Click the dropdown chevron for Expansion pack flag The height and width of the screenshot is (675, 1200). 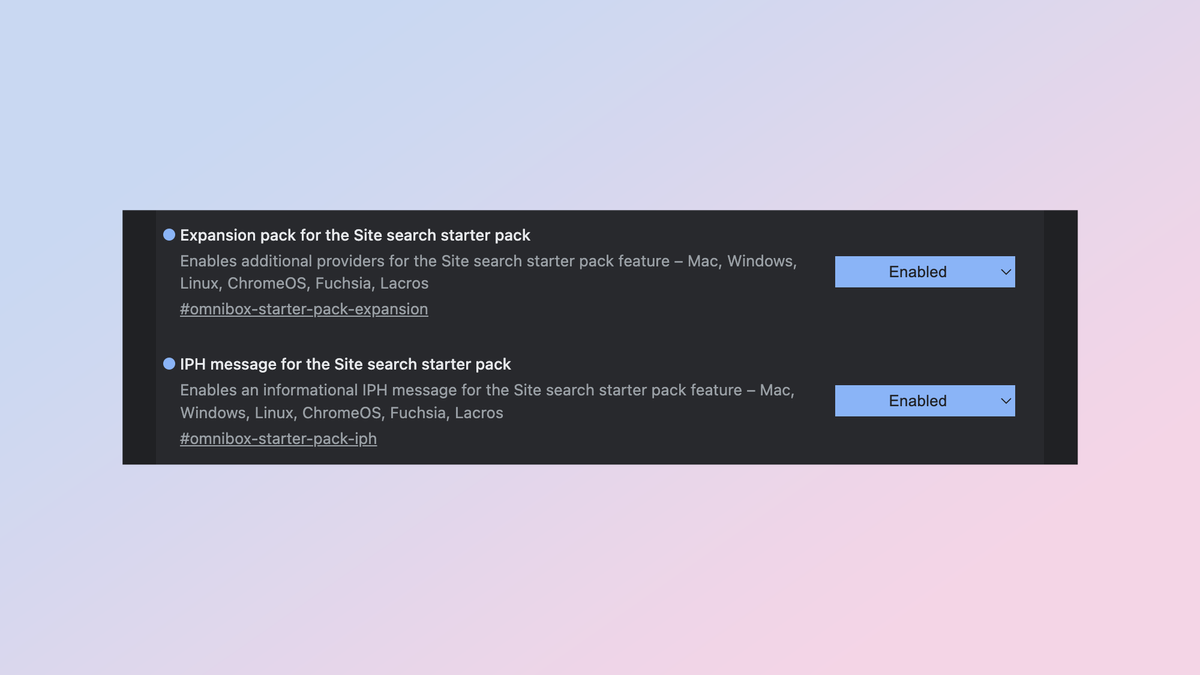pos(1004,271)
